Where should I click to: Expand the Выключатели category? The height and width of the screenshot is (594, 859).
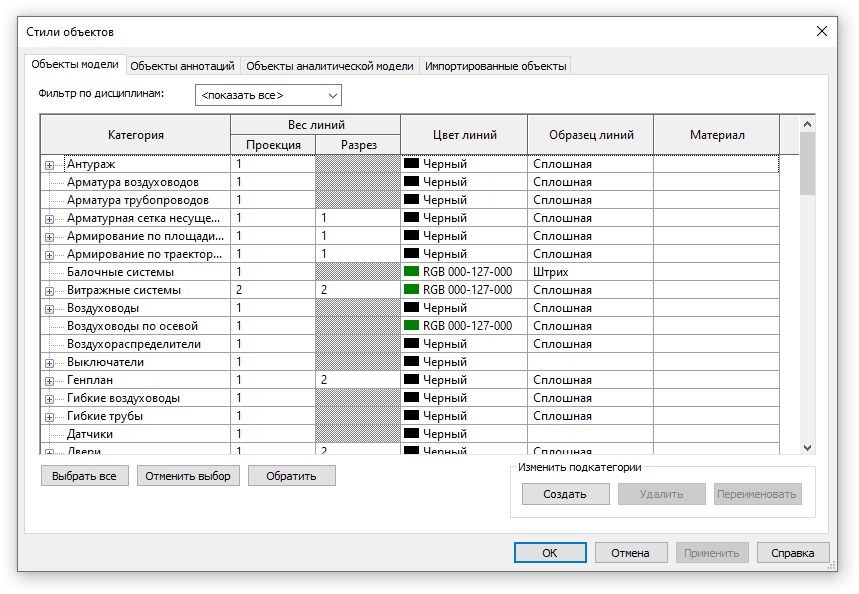tap(49, 363)
